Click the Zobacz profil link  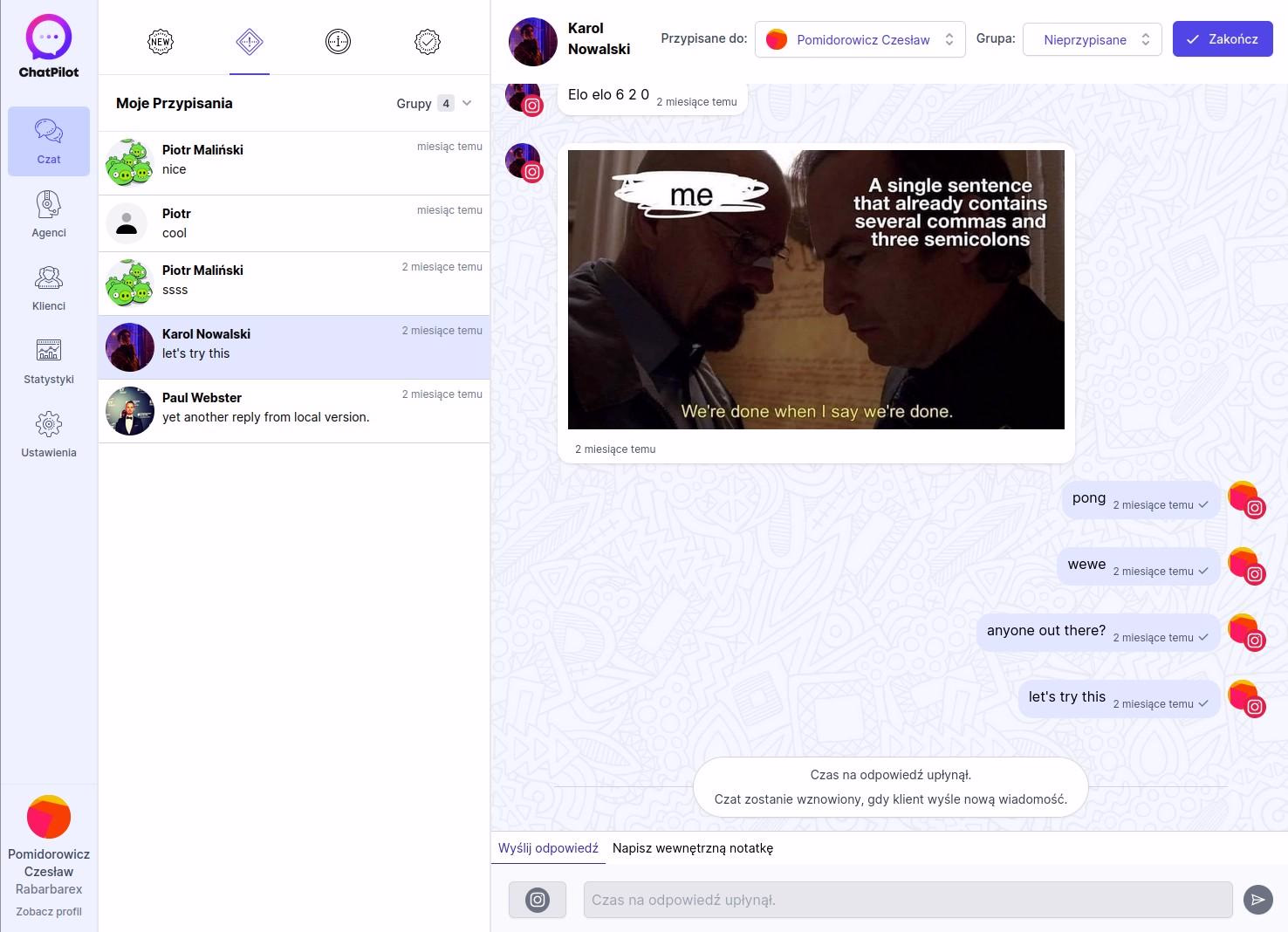click(x=49, y=911)
